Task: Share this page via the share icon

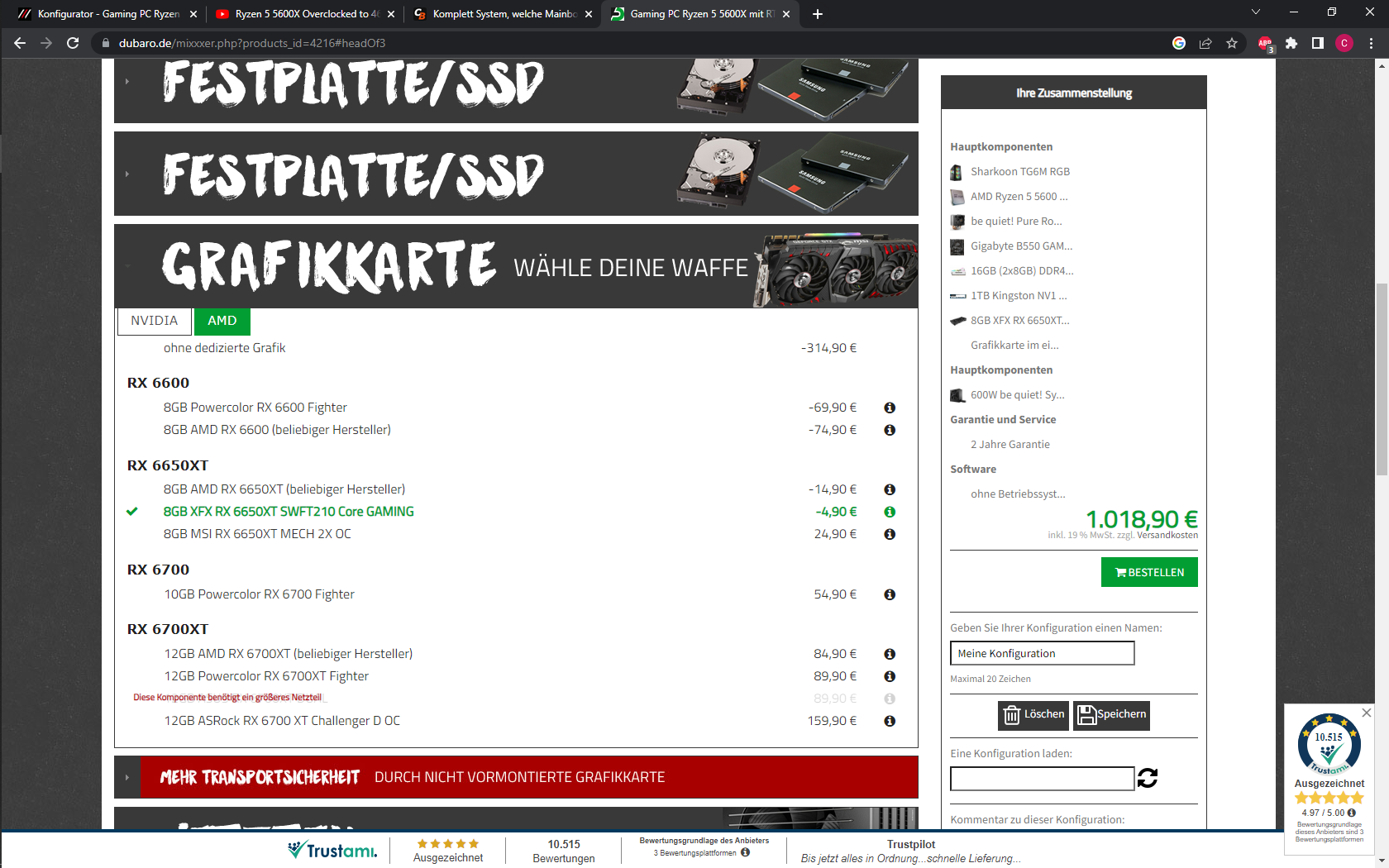Action: coord(1205,43)
